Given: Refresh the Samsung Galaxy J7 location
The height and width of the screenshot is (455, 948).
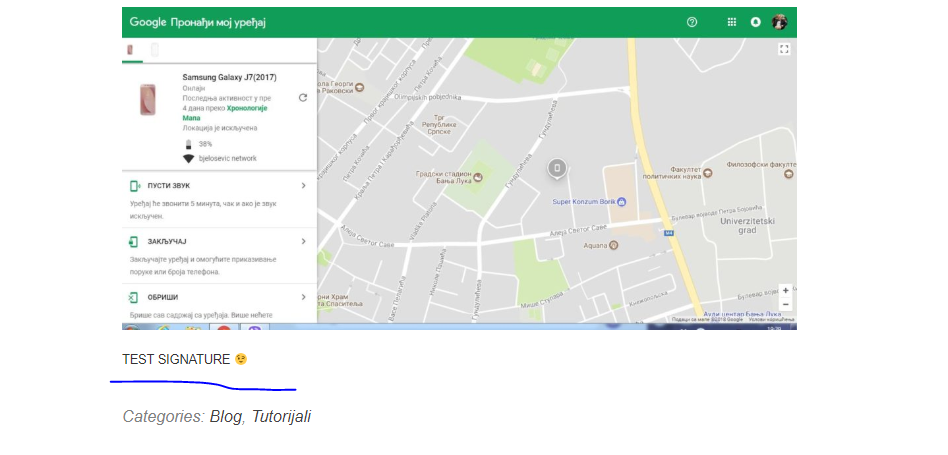Looking at the screenshot, I should click(x=303, y=98).
